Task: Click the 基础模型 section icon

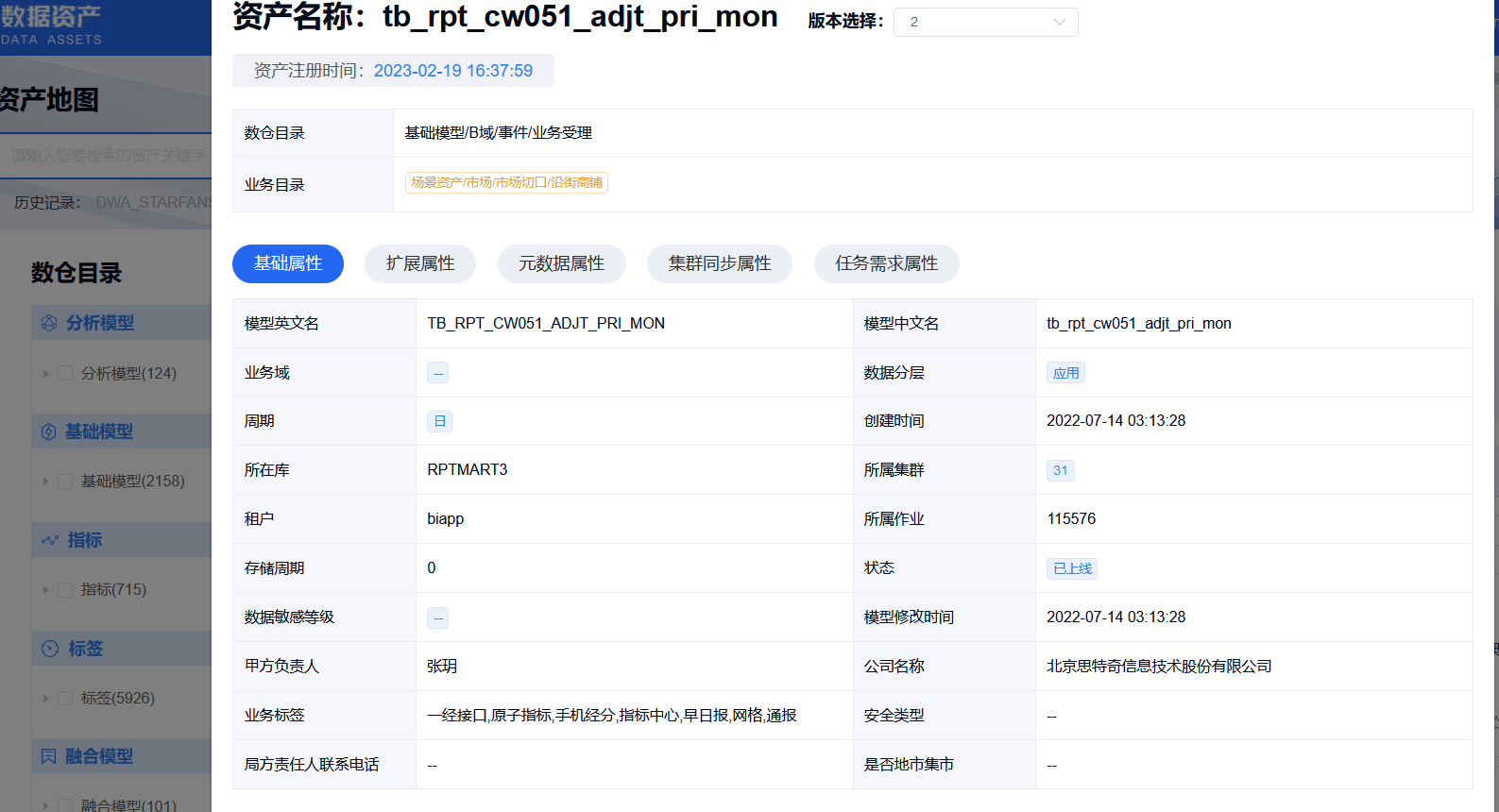Action: [49, 431]
